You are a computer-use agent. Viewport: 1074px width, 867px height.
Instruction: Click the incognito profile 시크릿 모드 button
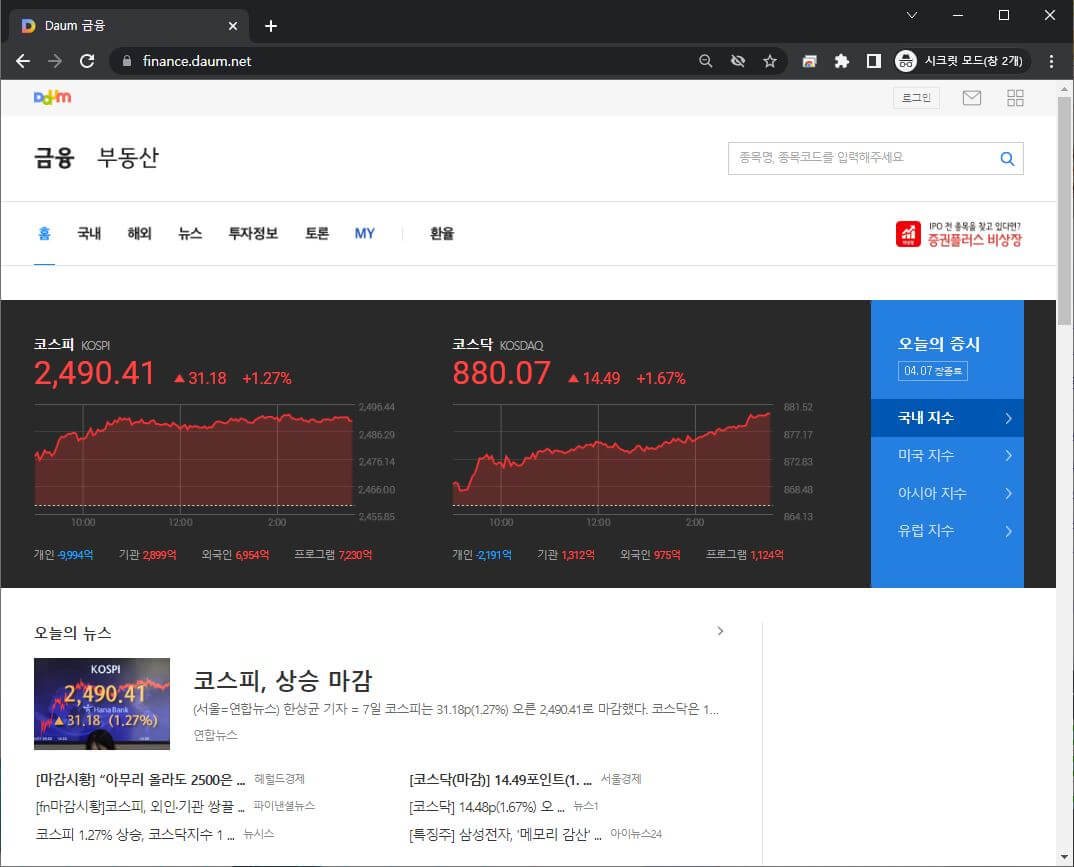tap(960, 61)
